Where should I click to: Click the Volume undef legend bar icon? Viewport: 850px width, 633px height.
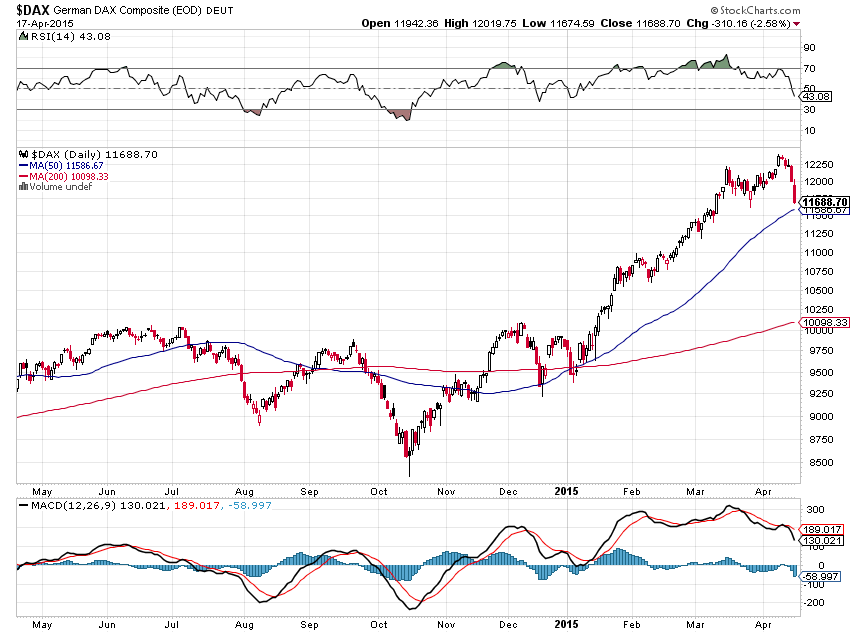point(24,186)
